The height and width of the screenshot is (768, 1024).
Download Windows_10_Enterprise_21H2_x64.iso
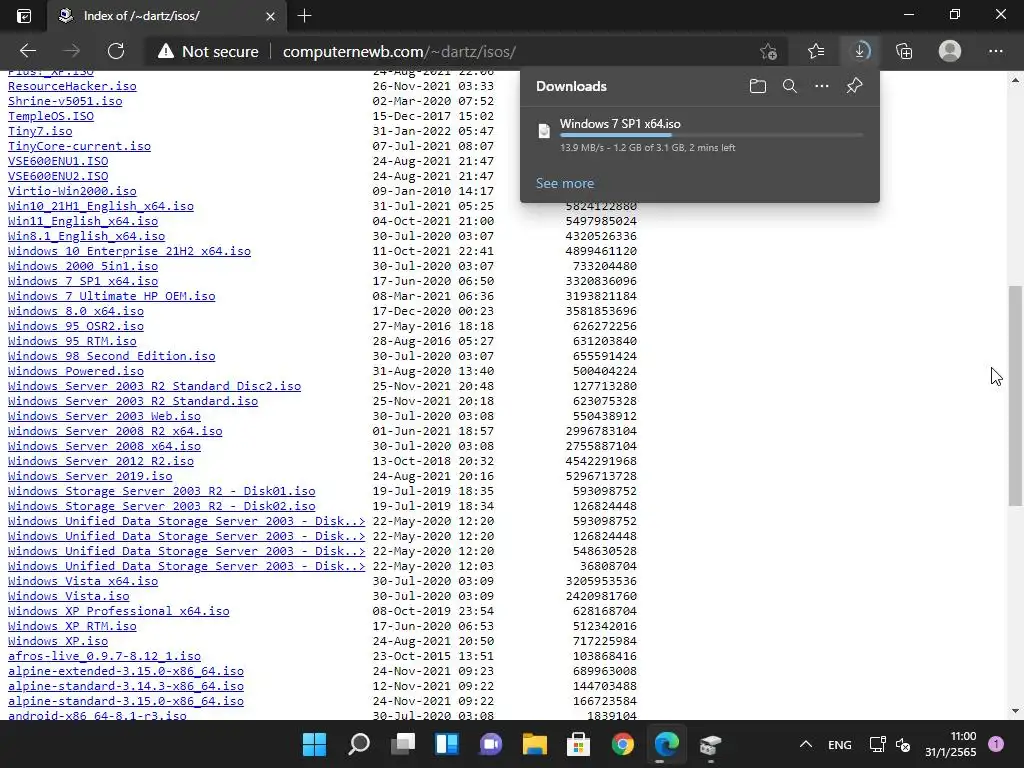(x=129, y=251)
